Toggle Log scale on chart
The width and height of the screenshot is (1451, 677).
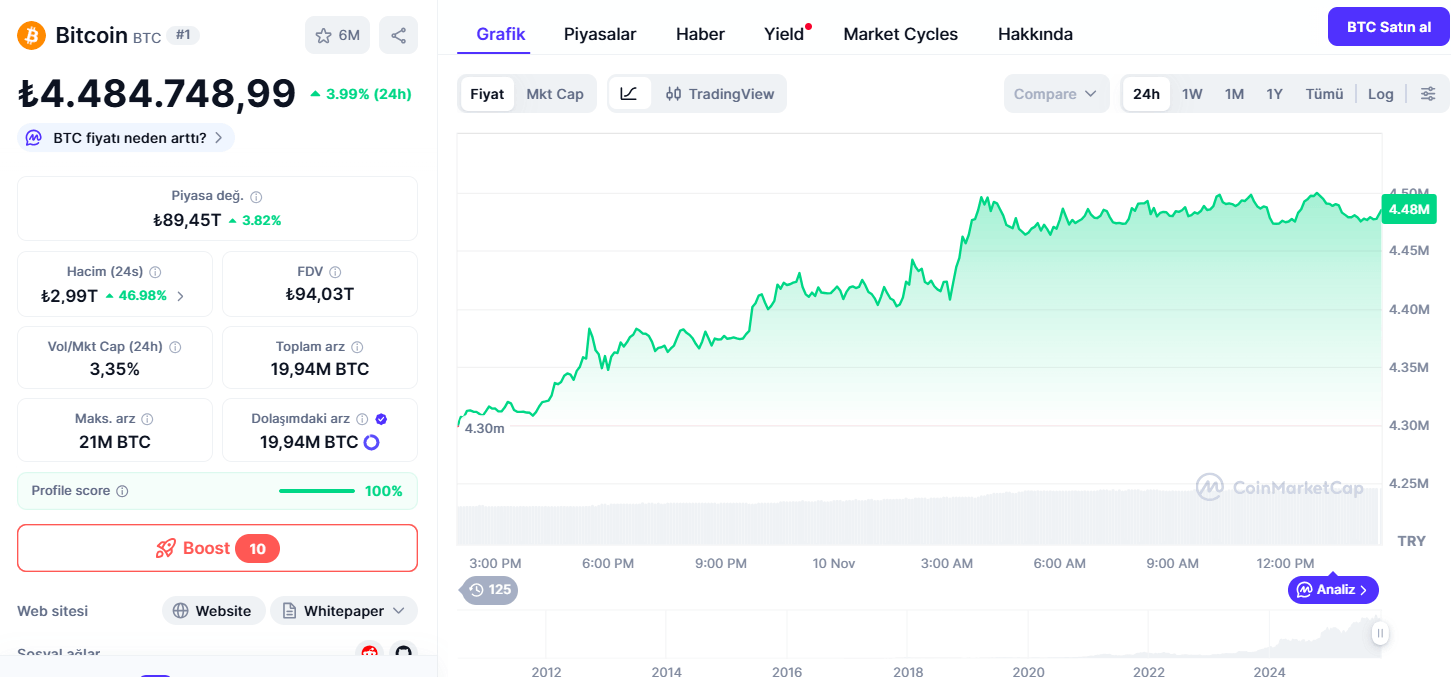click(x=1381, y=94)
